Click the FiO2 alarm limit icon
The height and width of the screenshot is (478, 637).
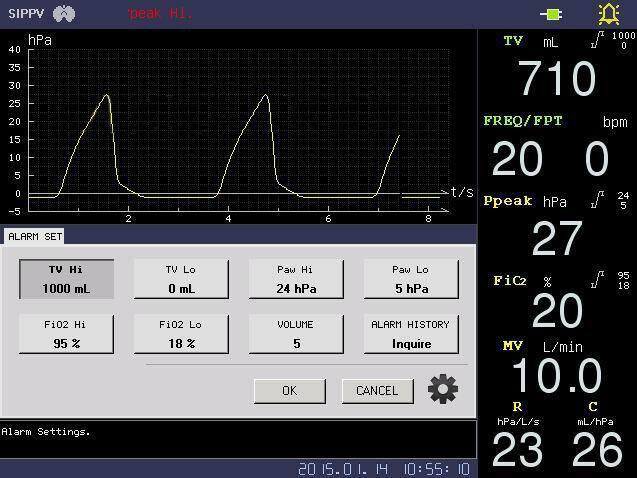pyautogui.click(x=597, y=280)
